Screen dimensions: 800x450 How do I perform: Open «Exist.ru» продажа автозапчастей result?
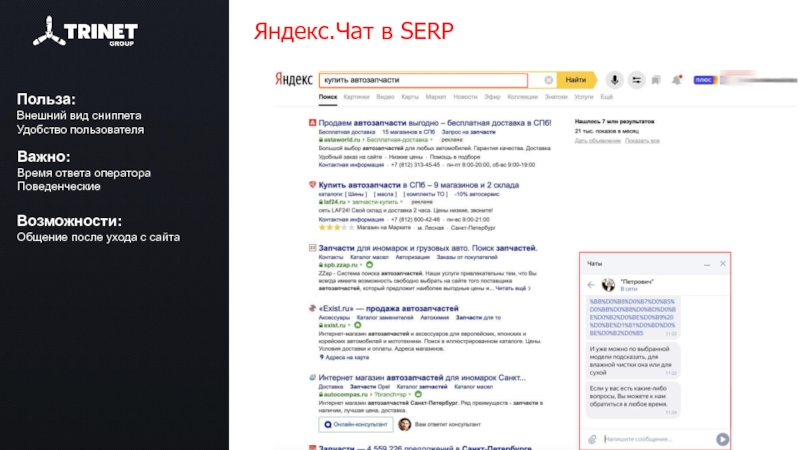pos(388,309)
